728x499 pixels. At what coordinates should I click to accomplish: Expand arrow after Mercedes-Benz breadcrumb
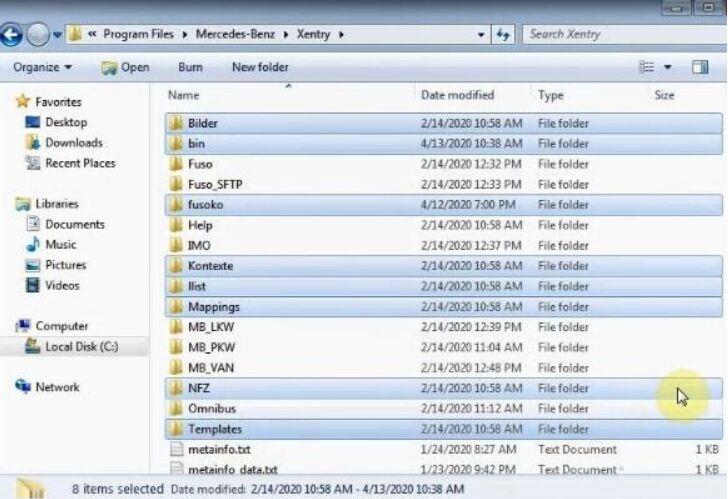(x=286, y=35)
